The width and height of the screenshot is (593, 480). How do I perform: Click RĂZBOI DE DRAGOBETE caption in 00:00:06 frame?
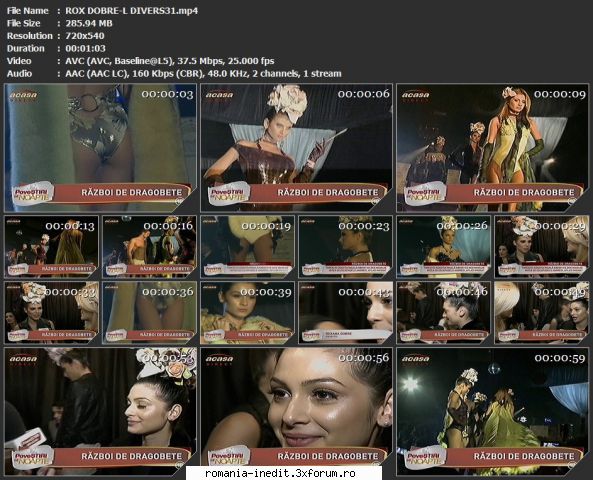pos(328,192)
